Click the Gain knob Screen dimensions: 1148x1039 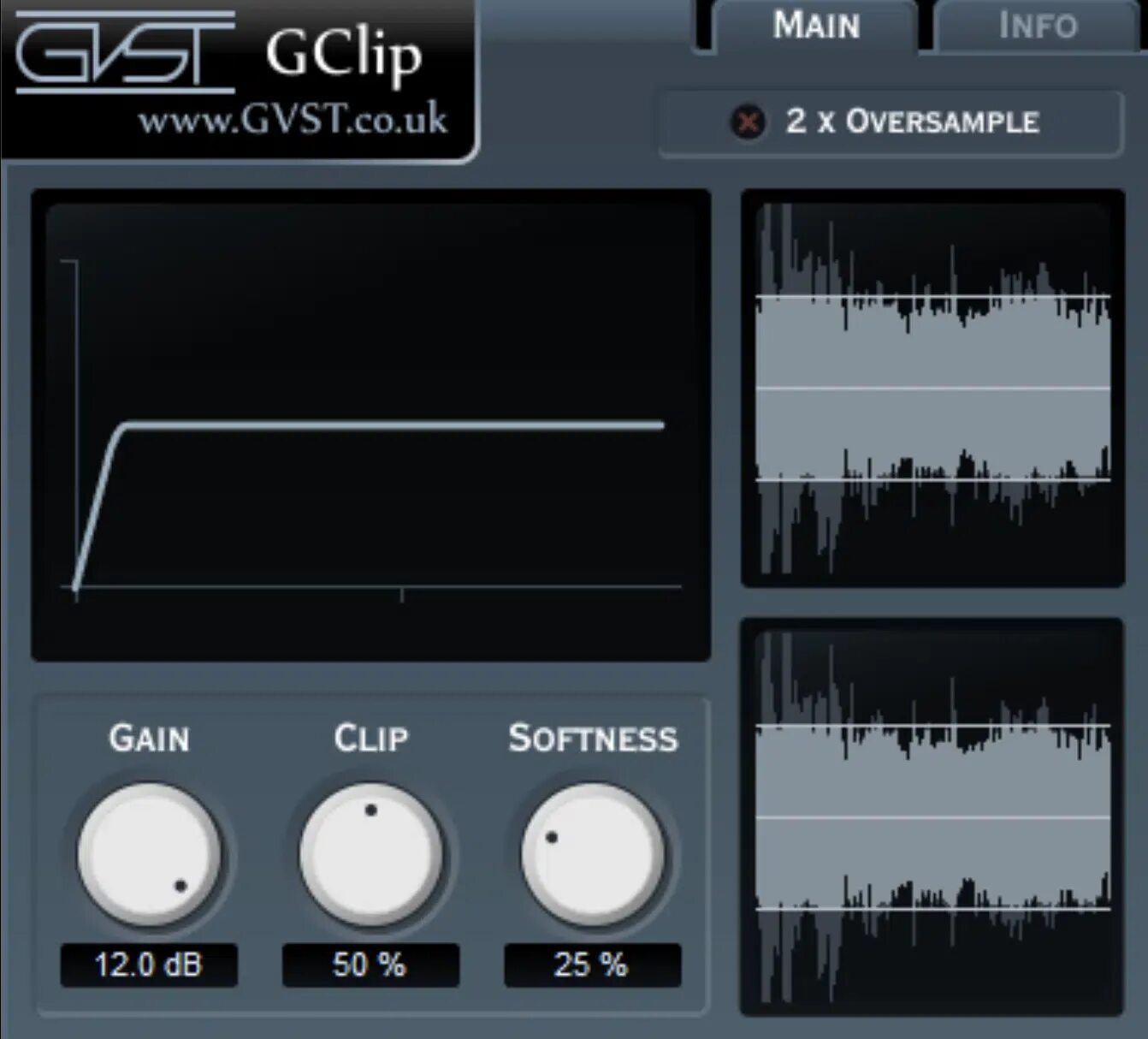pos(149,855)
